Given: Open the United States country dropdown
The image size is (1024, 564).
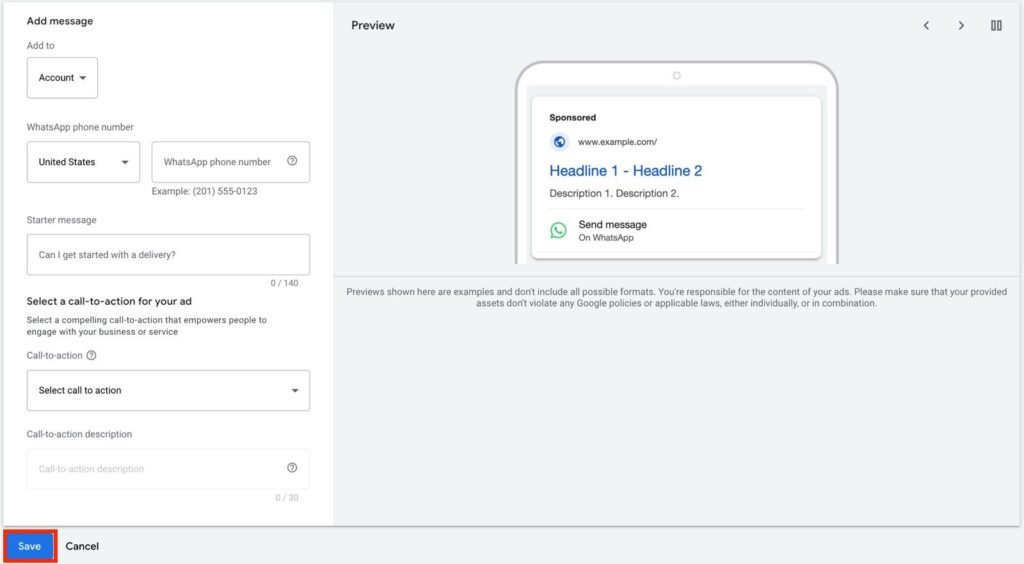Looking at the screenshot, I should (83, 162).
